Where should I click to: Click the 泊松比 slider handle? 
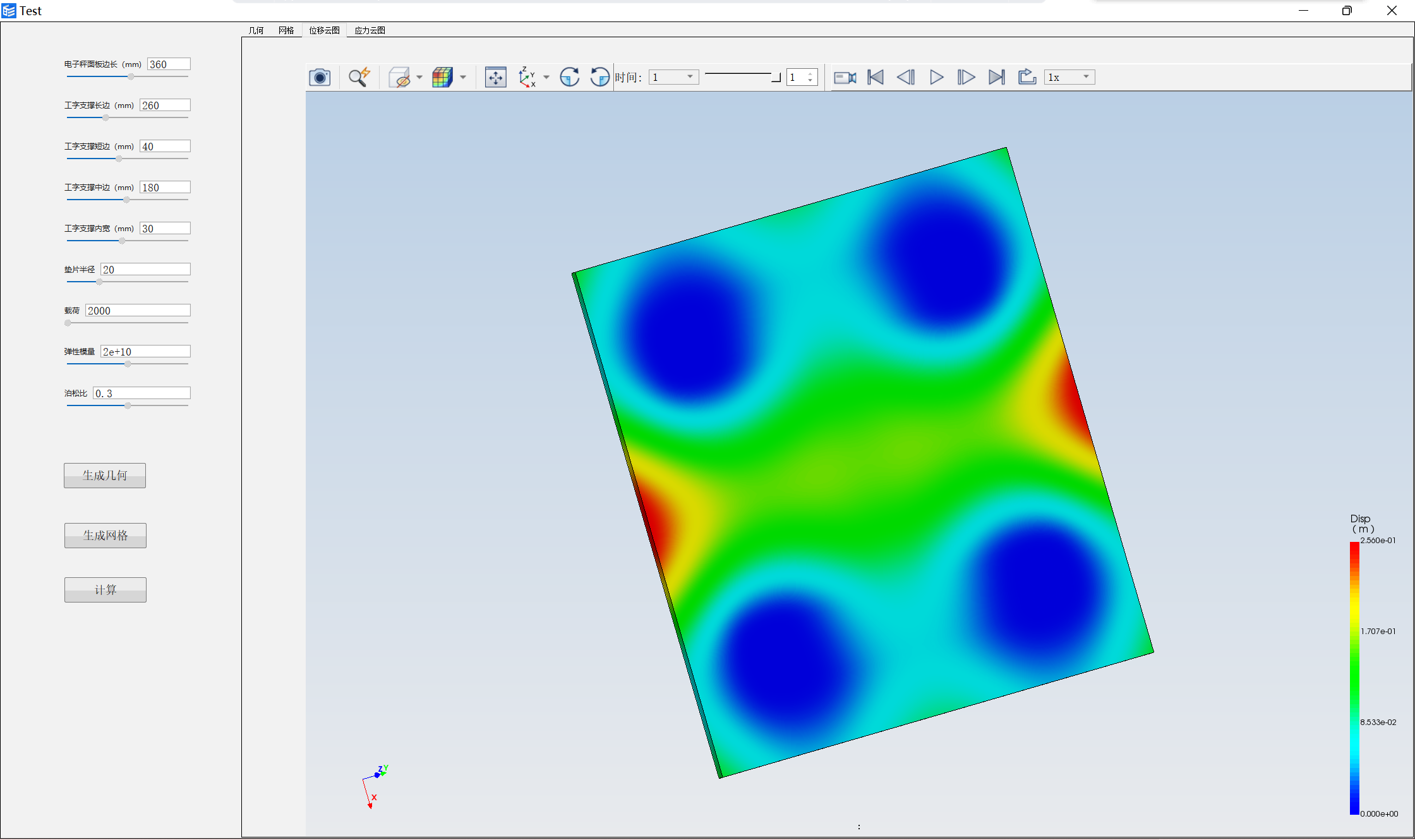click(128, 405)
